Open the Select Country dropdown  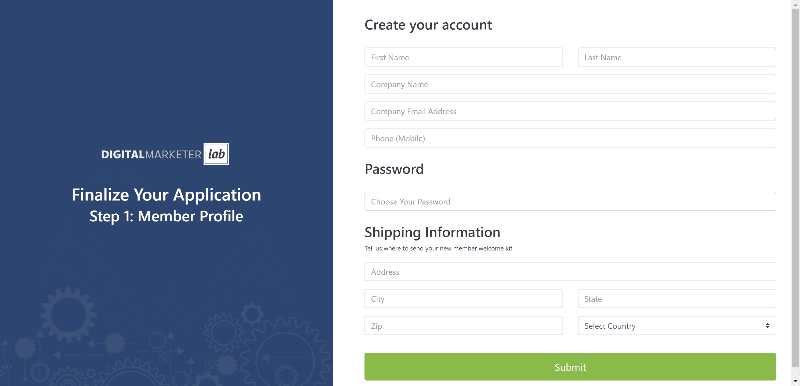point(677,326)
